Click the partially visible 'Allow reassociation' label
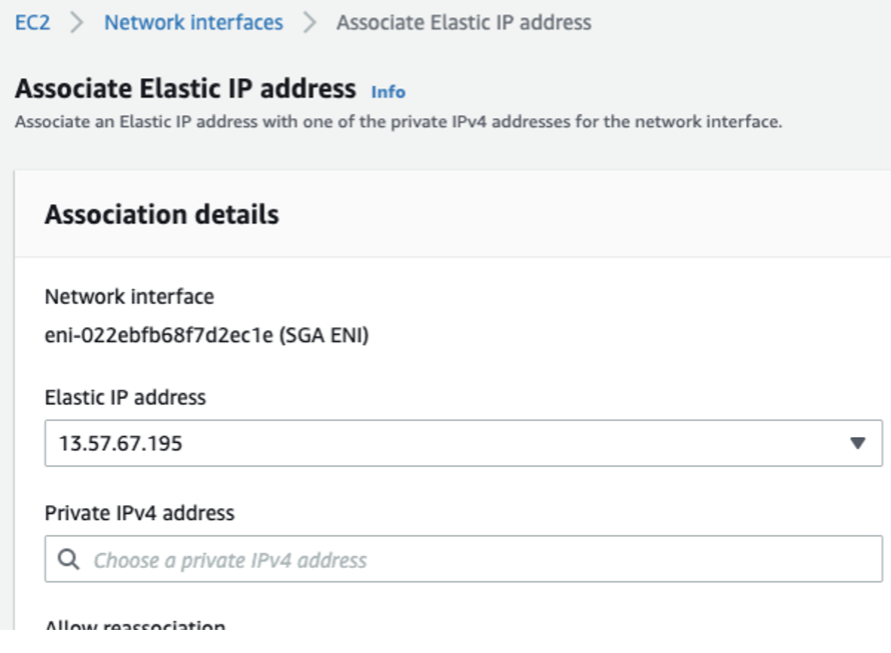This screenshot has width=891, height=653. pos(135,627)
